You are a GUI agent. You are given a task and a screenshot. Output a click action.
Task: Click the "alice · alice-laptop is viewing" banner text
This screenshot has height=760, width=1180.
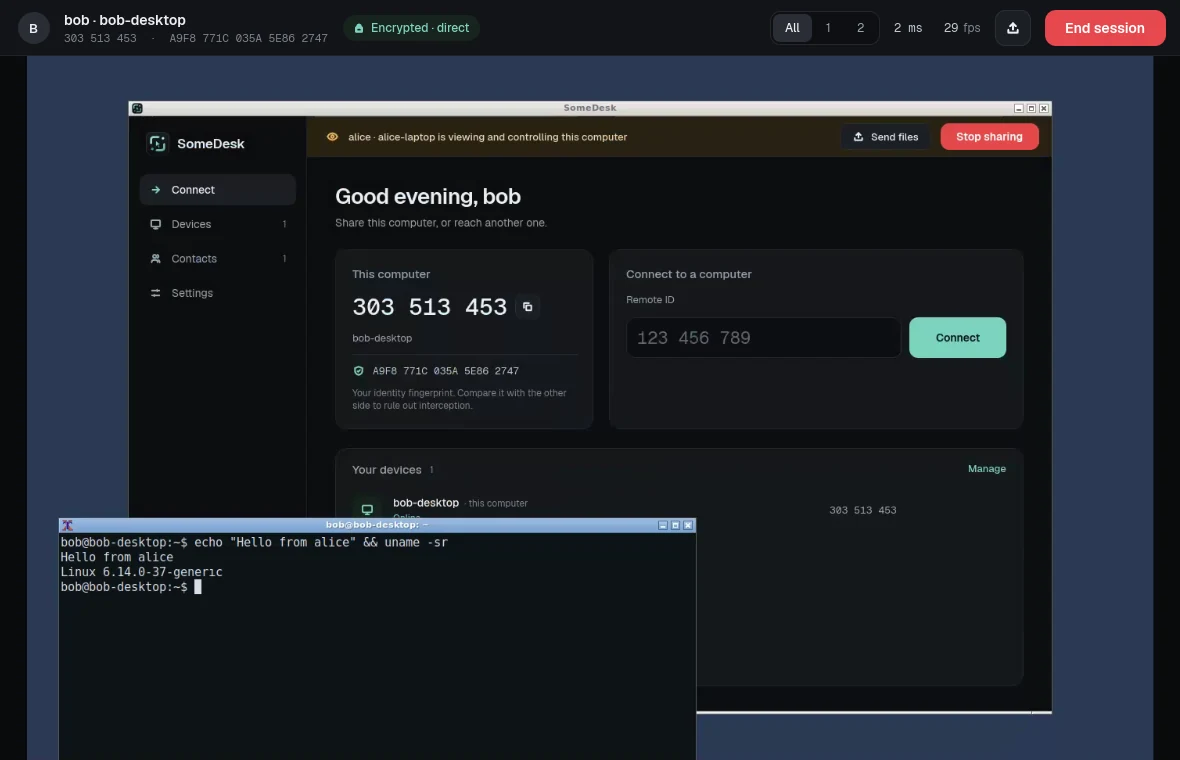coord(488,137)
